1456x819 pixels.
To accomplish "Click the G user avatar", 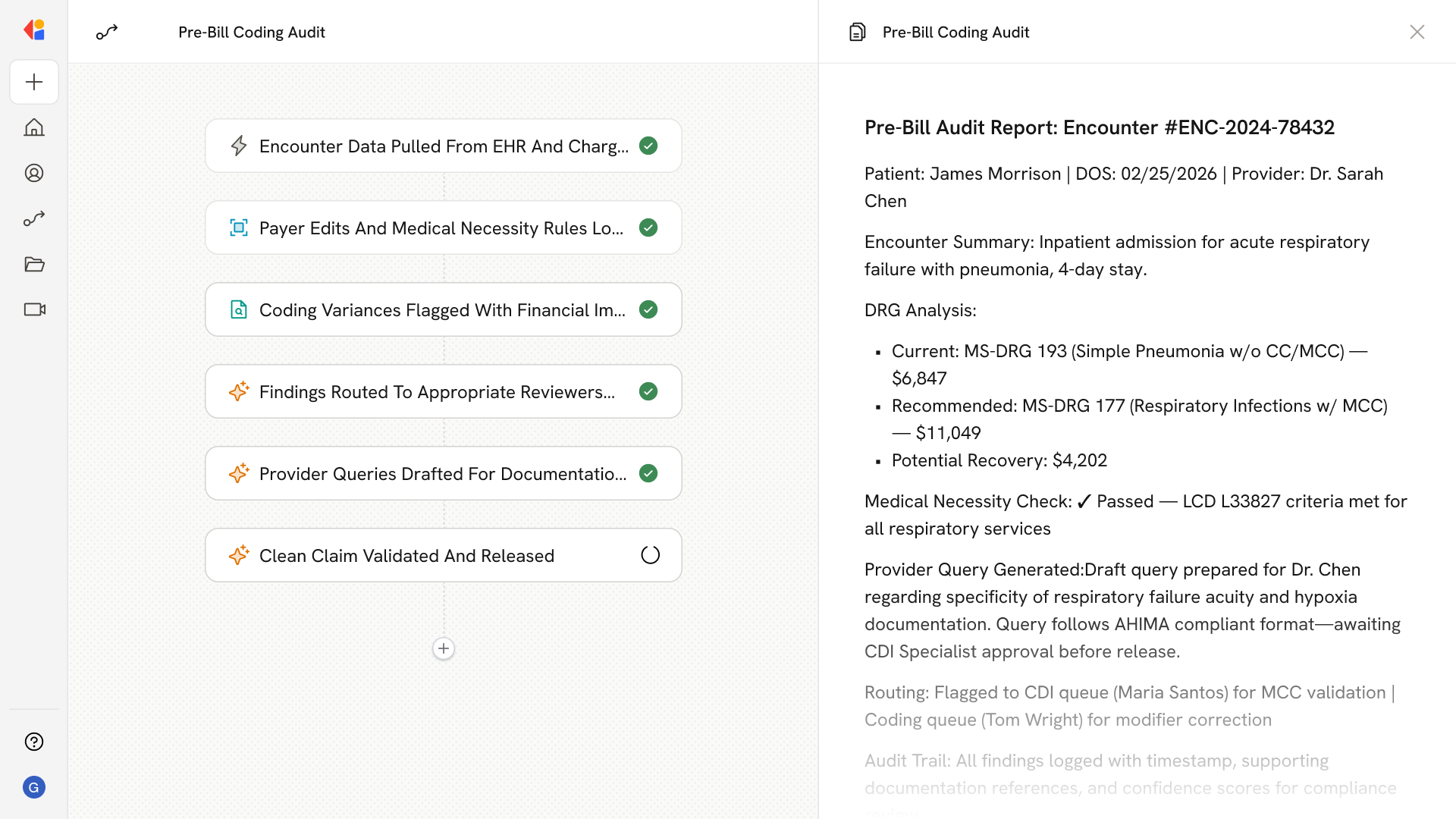I will pyautogui.click(x=34, y=787).
